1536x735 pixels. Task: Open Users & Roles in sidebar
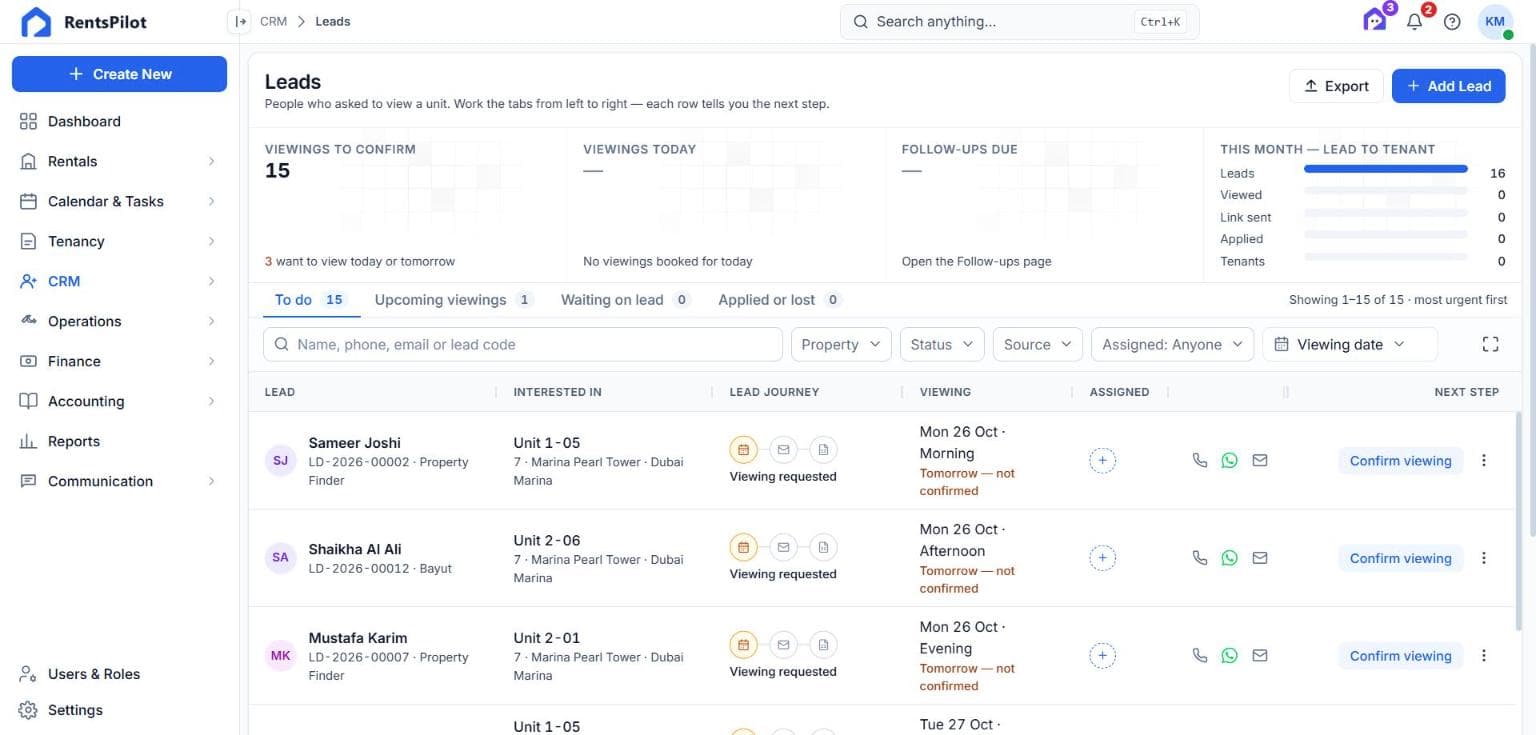(x=119, y=674)
